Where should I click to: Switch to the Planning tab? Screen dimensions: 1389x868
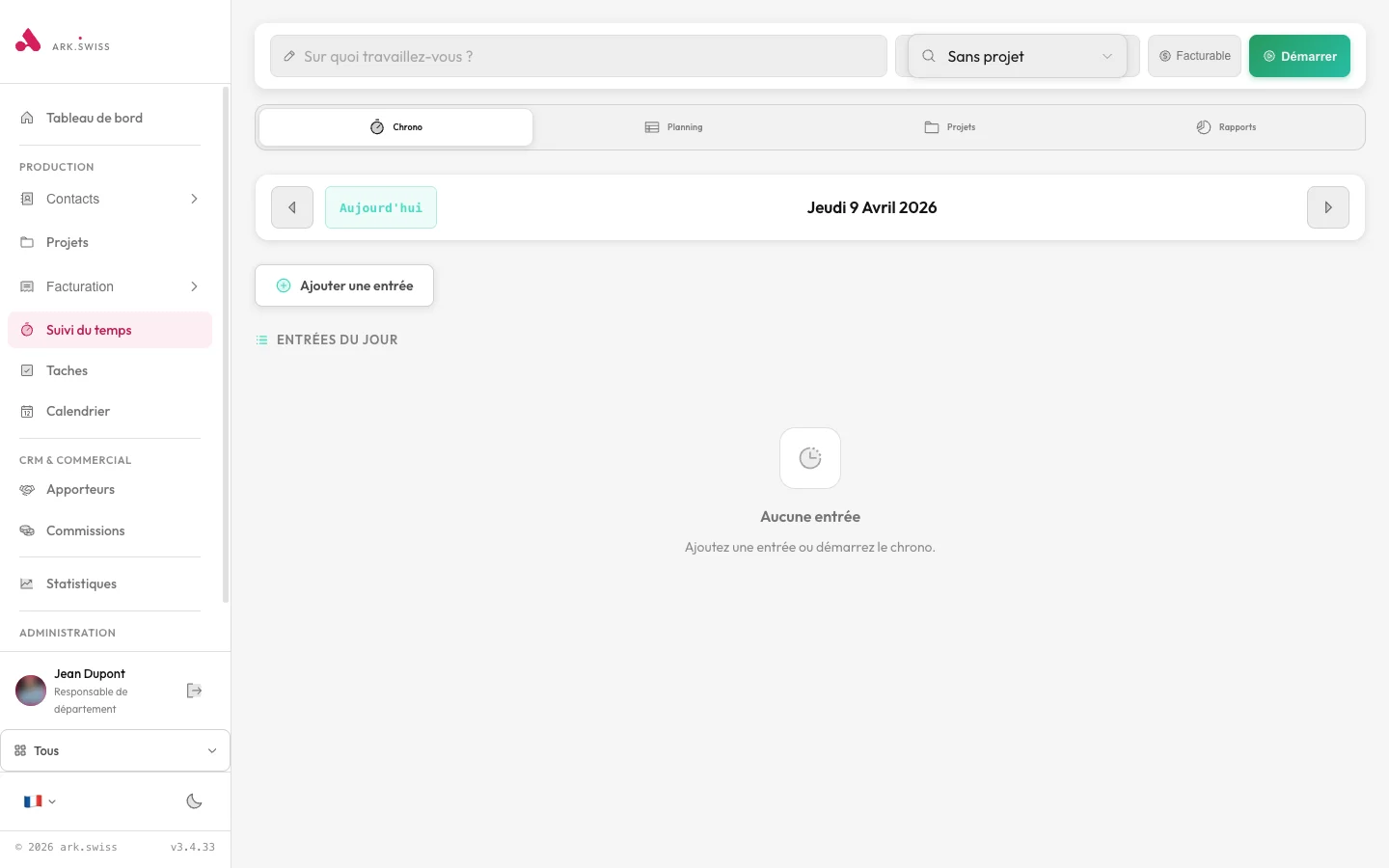point(673,126)
